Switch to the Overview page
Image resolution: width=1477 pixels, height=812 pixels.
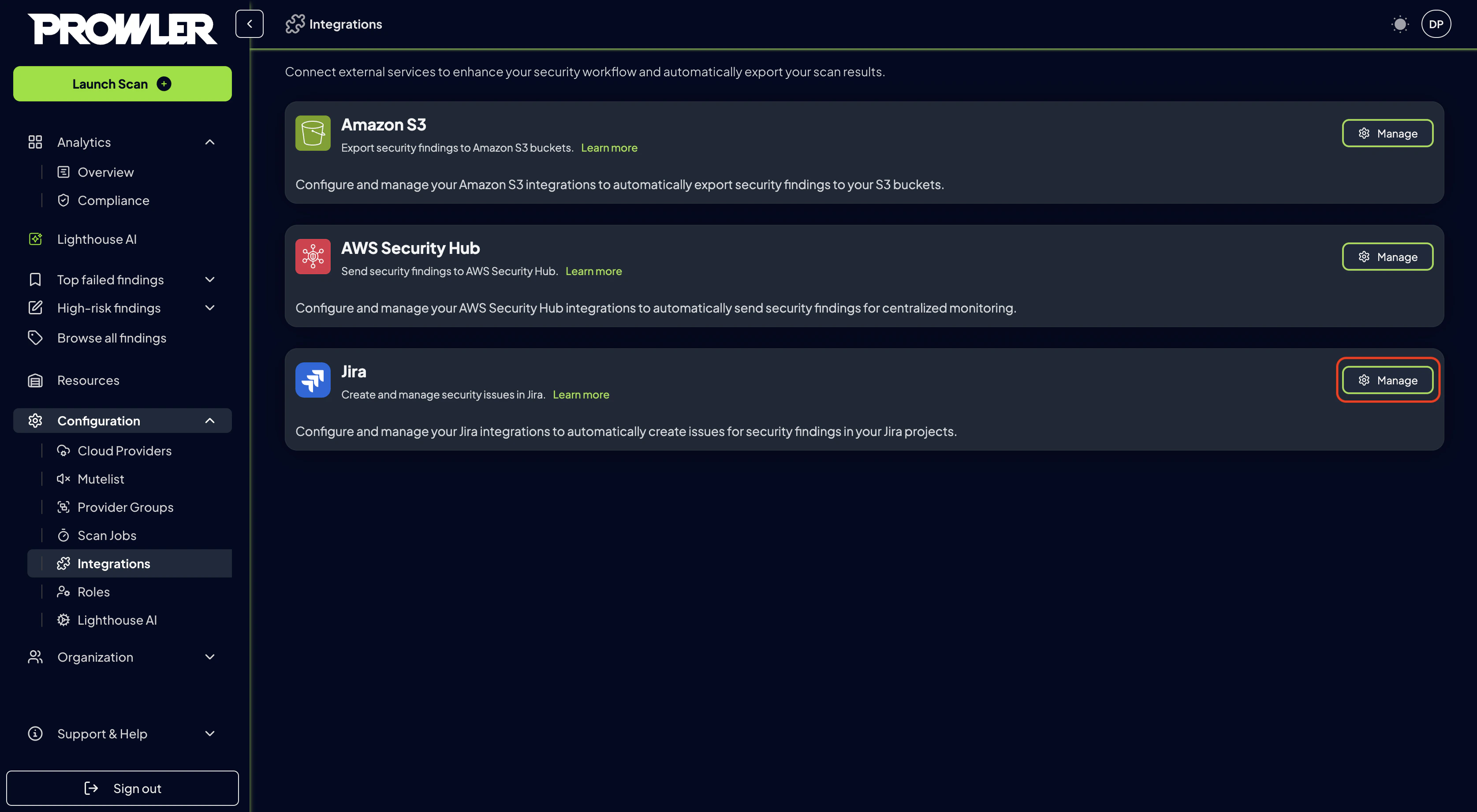pyautogui.click(x=105, y=171)
